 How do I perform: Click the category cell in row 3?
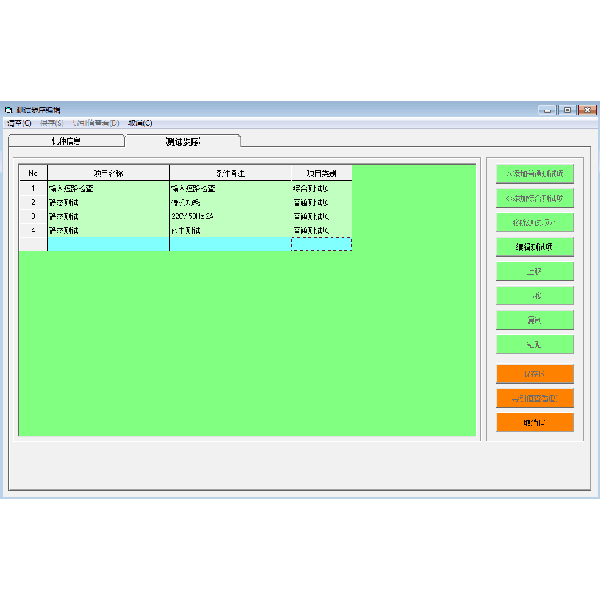tap(321, 216)
